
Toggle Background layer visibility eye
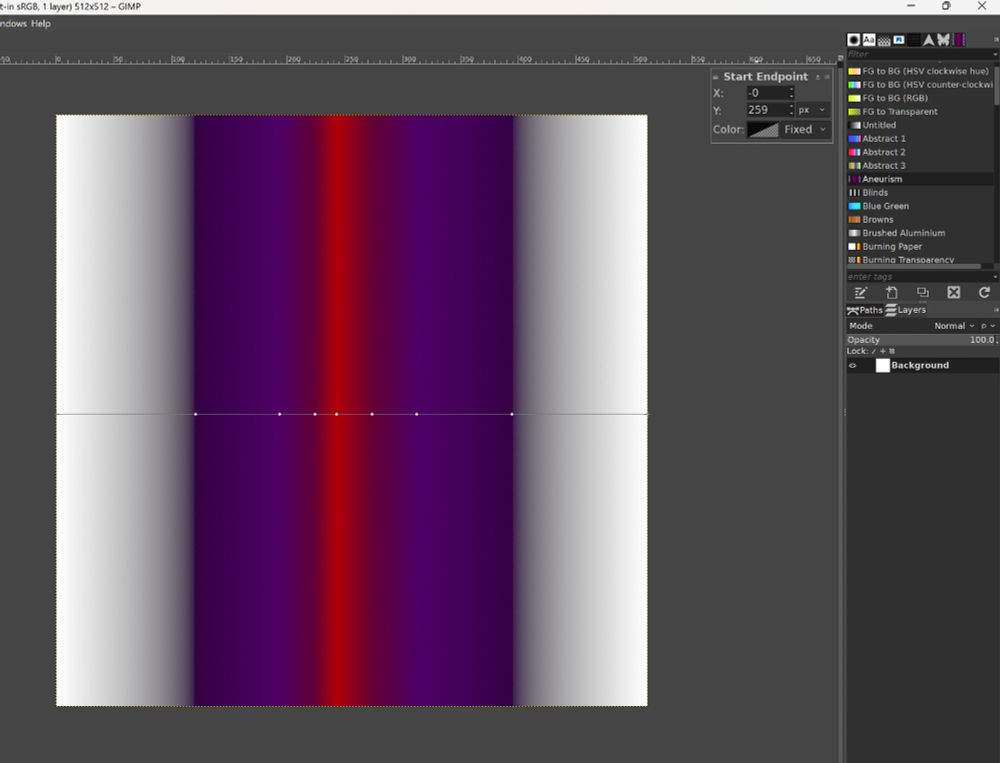pos(853,366)
